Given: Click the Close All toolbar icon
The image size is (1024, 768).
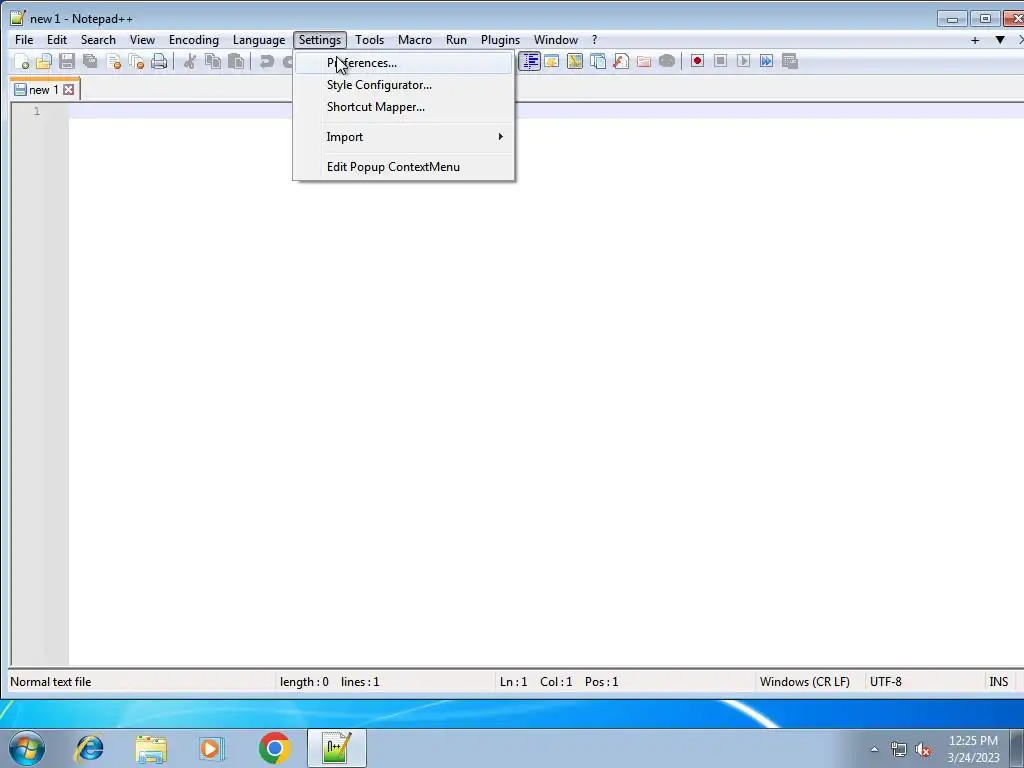Looking at the screenshot, I should click(136, 61).
